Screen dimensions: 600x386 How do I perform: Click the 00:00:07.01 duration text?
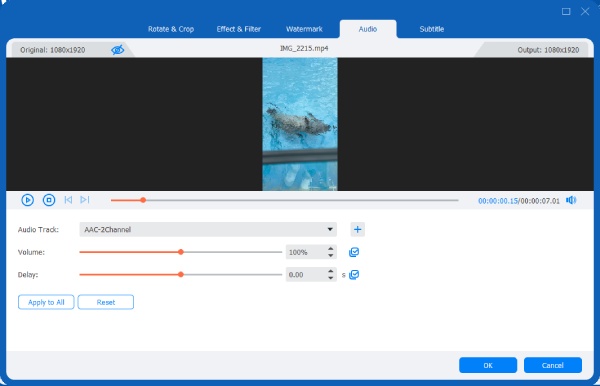540,201
